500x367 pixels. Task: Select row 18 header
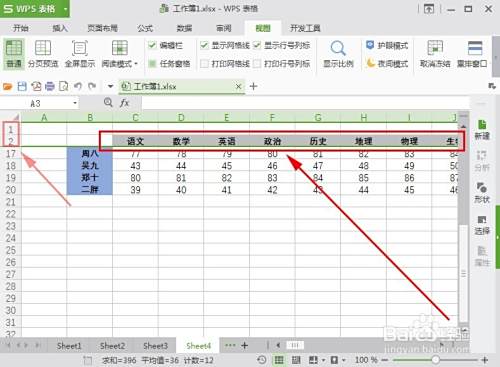coord(11,166)
